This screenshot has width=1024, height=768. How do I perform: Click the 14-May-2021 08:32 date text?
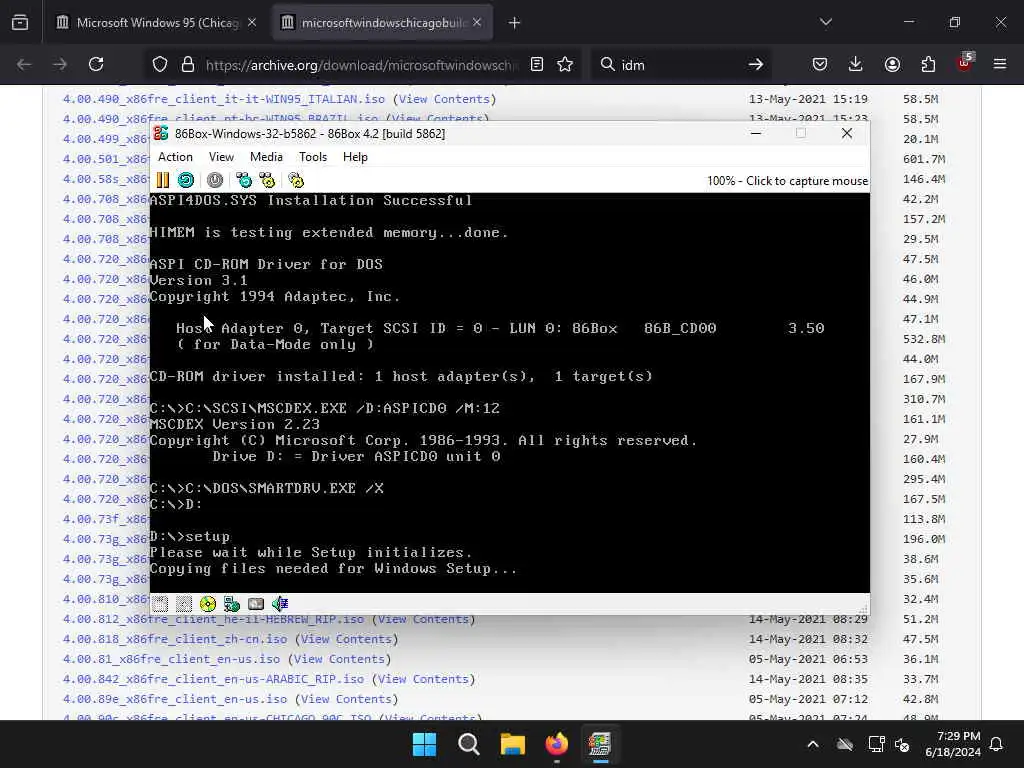(808, 639)
